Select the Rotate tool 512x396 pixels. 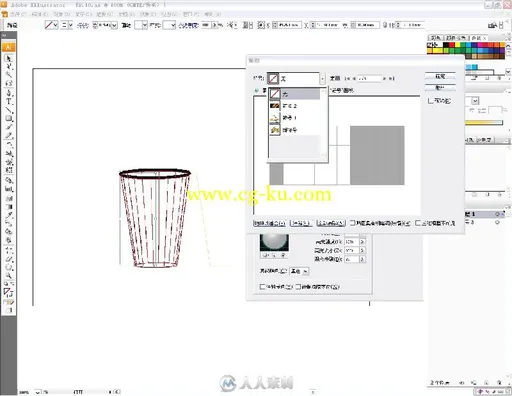pyautogui.click(x=8, y=145)
